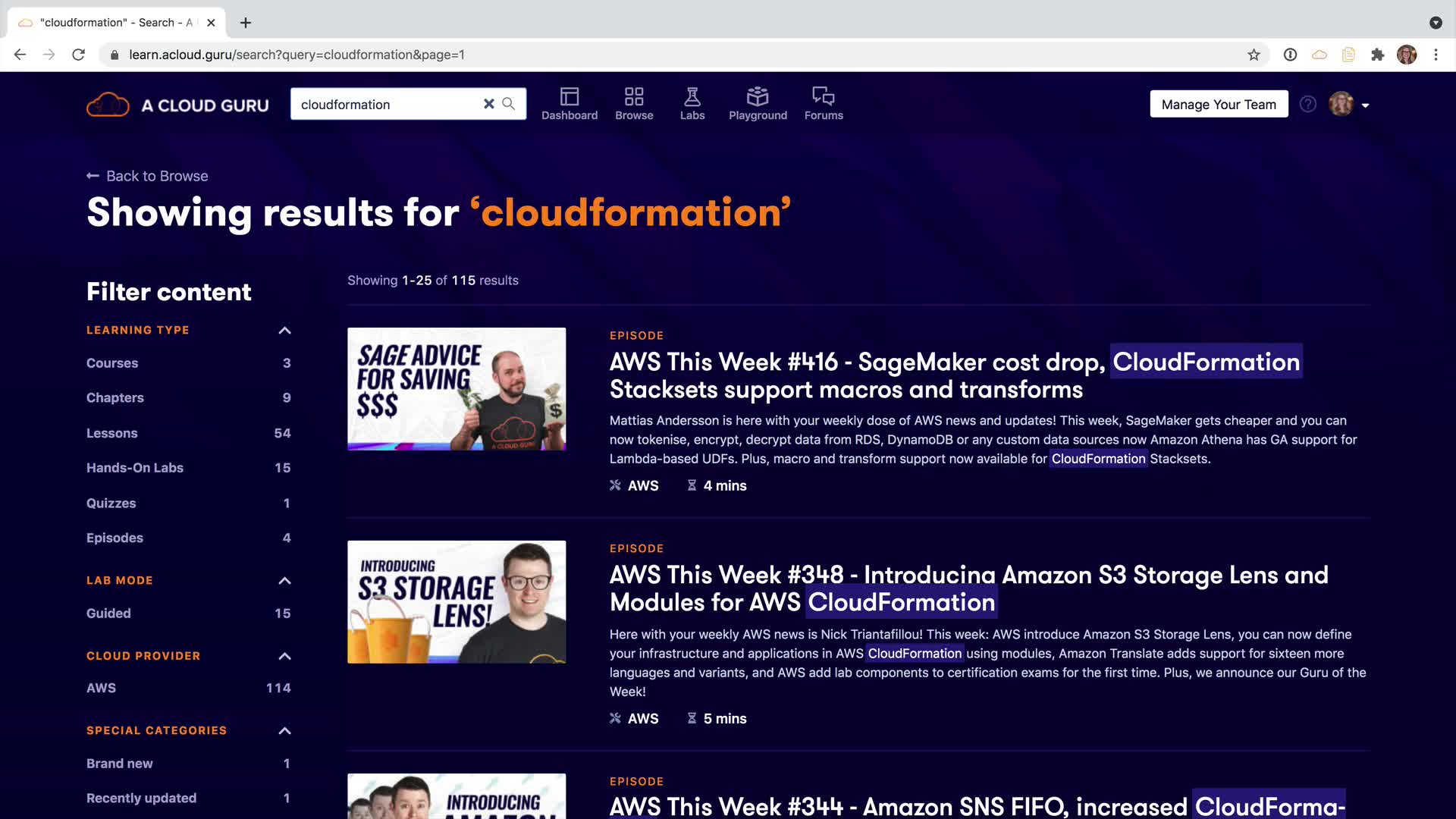Open the help question mark icon
The width and height of the screenshot is (1456, 819).
click(x=1307, y=104)
